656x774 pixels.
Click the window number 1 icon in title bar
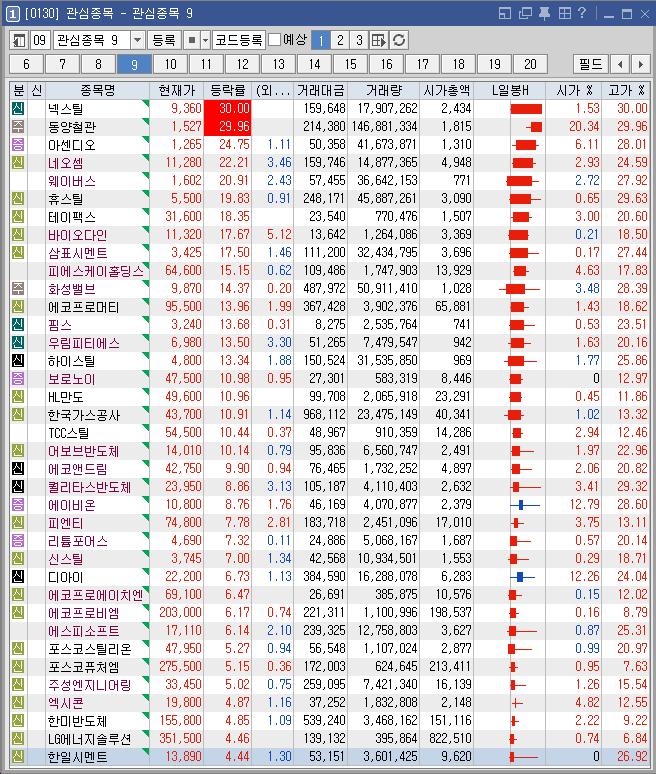pos(12,14)
